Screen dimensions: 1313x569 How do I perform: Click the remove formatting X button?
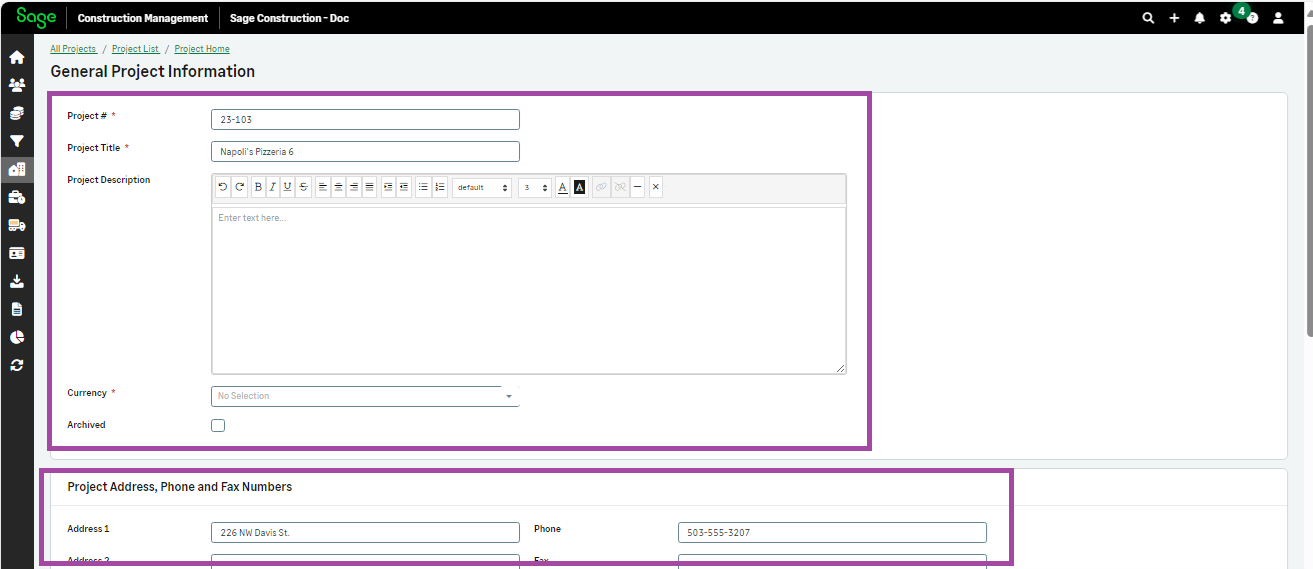(x=655, y=187)
